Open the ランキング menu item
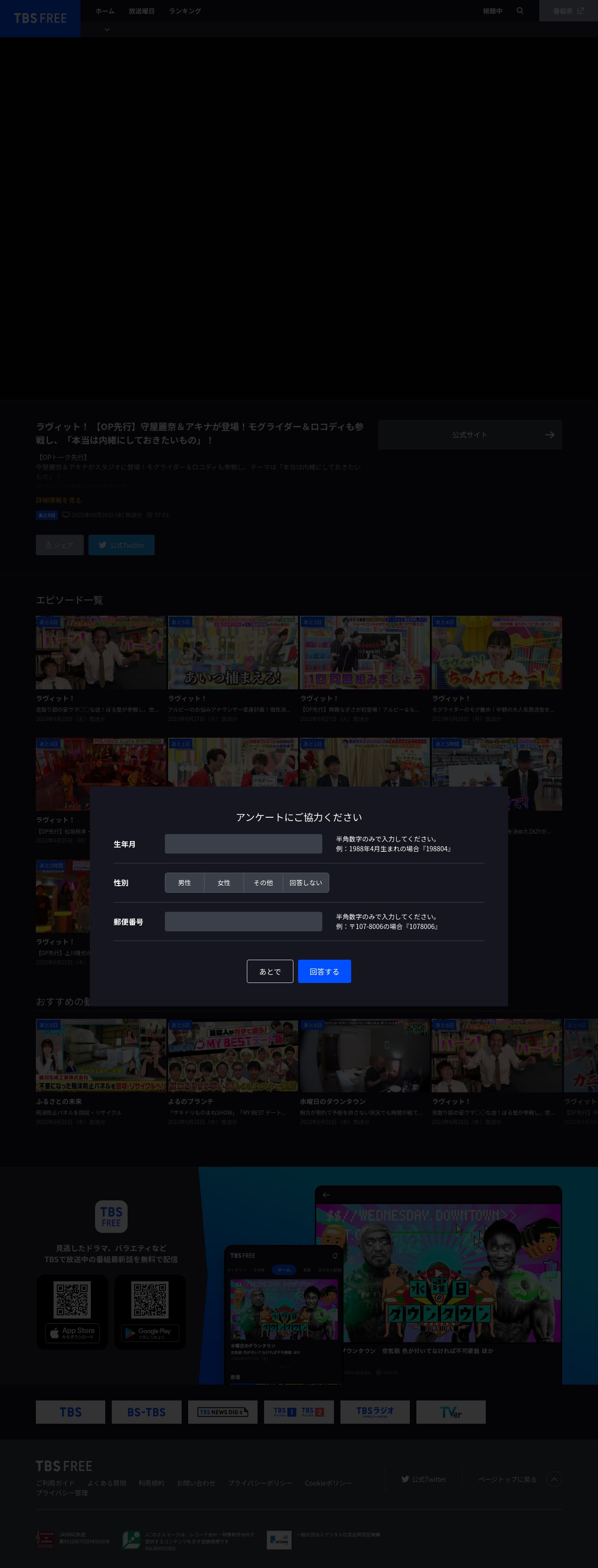This screenshot has height=1568, width=598. 185,11
